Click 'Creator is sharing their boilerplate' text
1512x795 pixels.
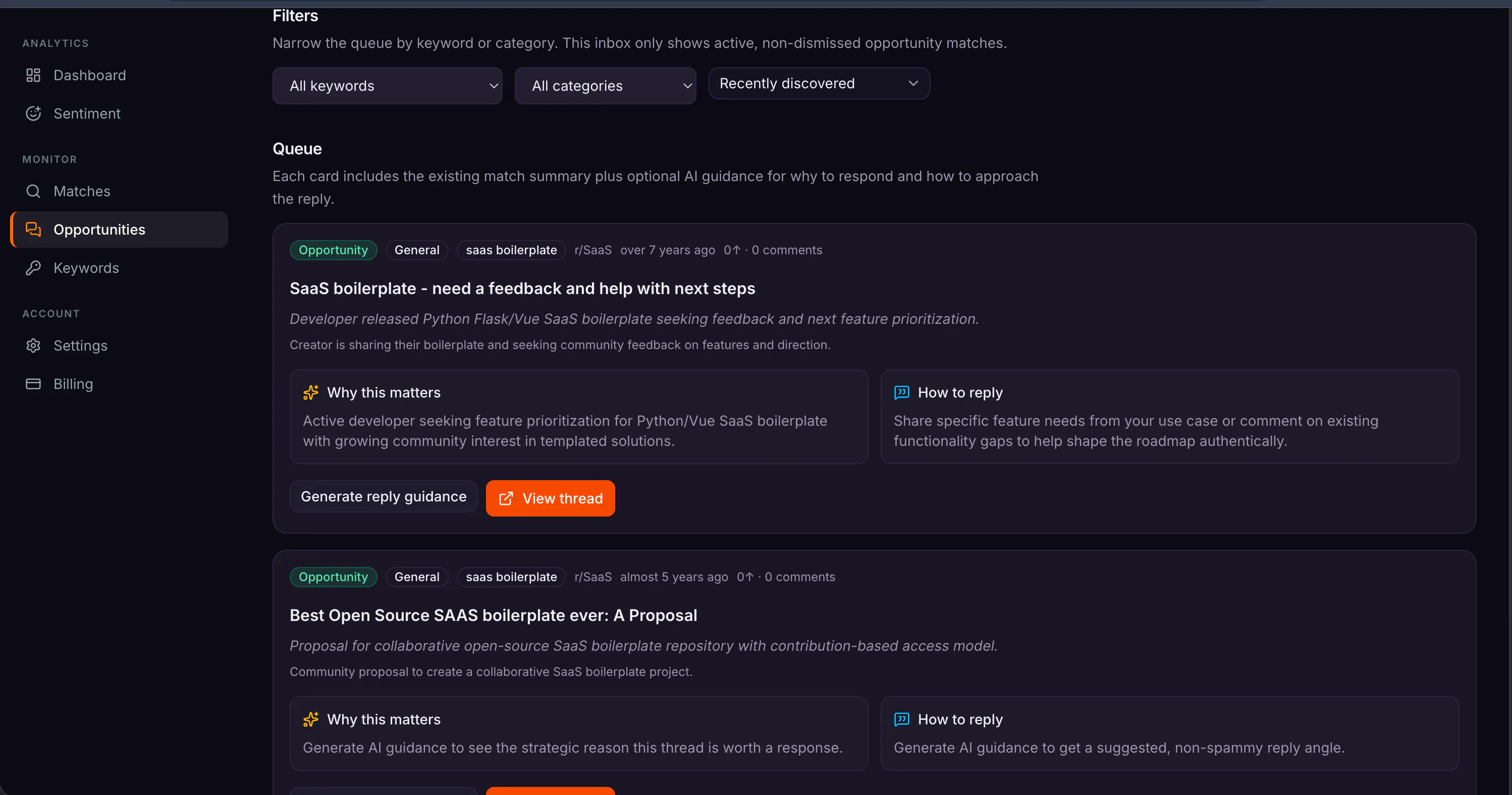click(560, 345)
